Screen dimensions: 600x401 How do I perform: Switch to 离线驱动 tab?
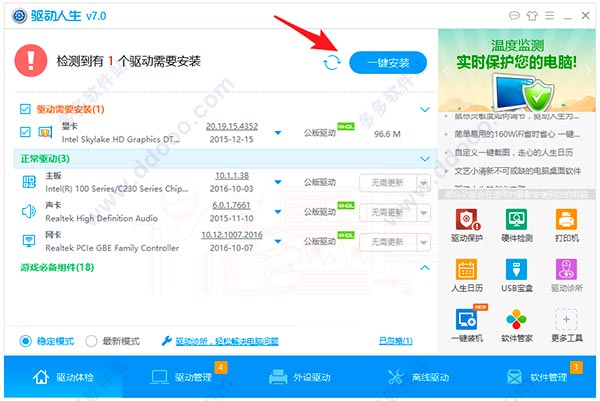pyautogui.click(x=418, y=377)
